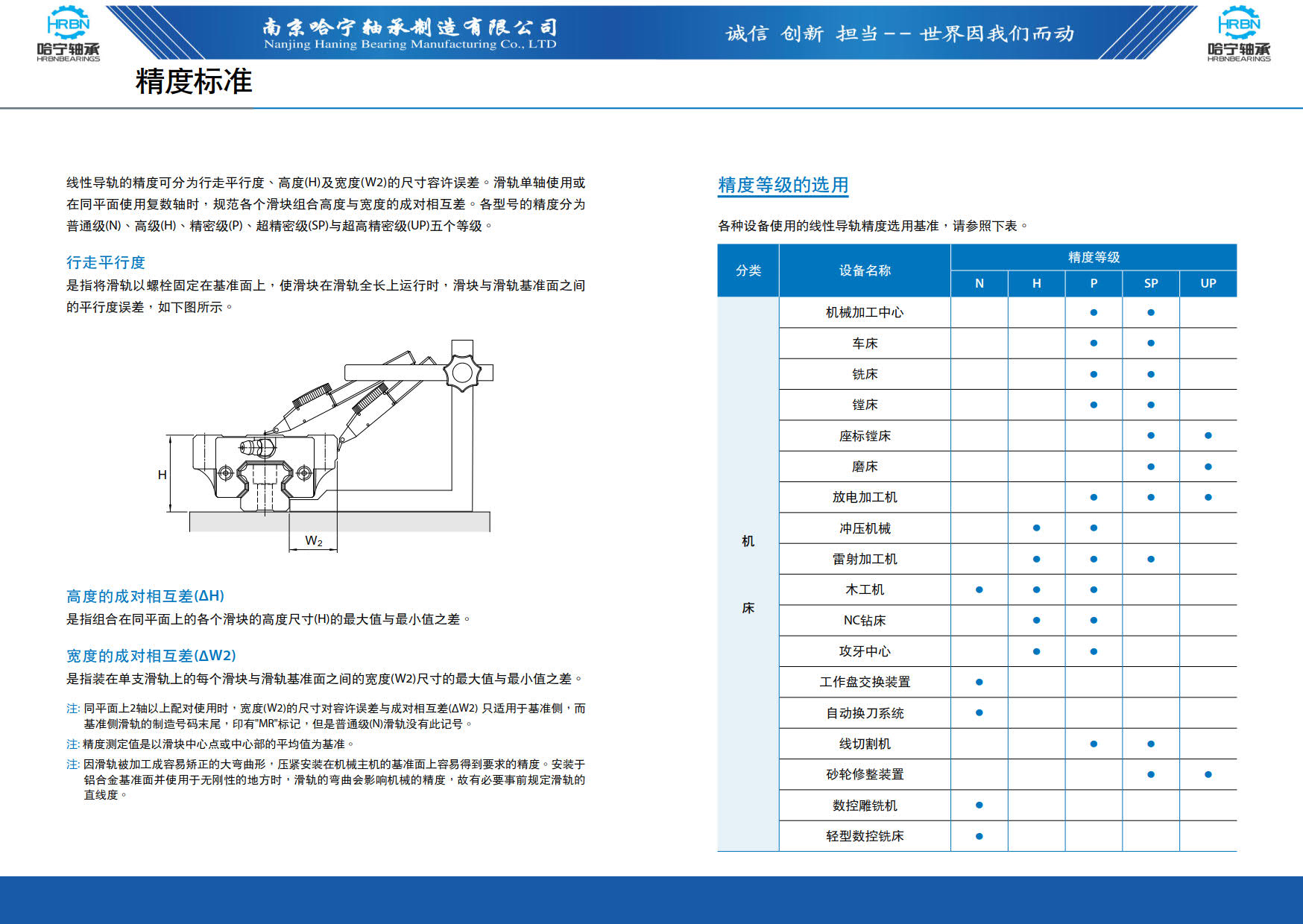Click the UP dot in 座标镗床 row
This screenshot has height=924, width=1303.
pyautogui.click(x=1208, y=435)
